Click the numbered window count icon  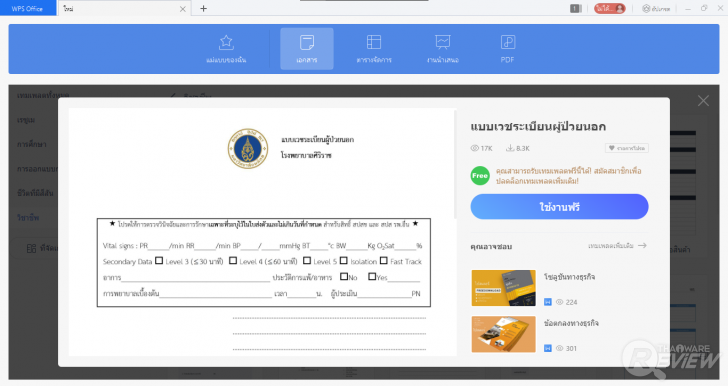[576, 8]
